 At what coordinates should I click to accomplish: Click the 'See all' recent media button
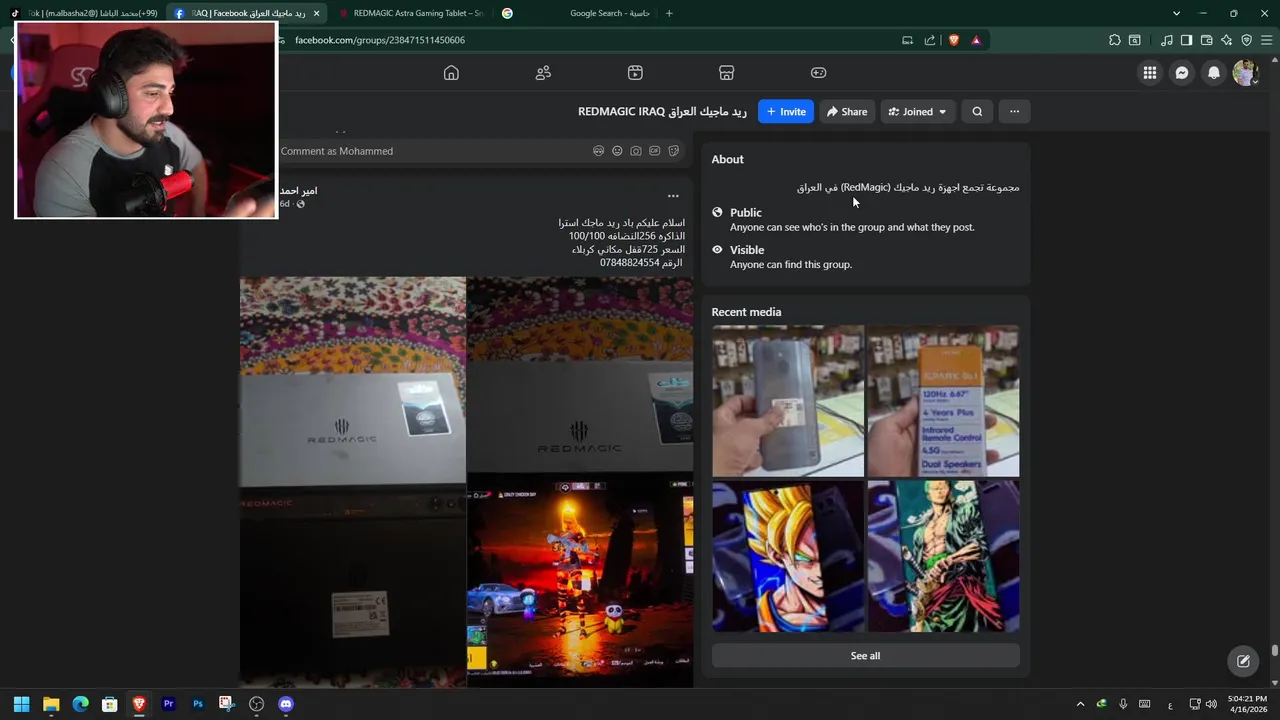point(866,656)
